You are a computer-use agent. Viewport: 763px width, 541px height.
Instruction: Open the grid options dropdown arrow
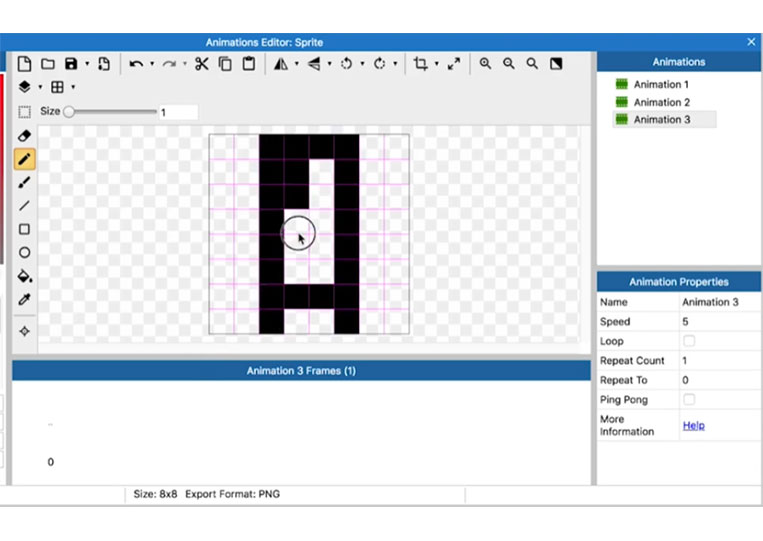tap(73, 87)
